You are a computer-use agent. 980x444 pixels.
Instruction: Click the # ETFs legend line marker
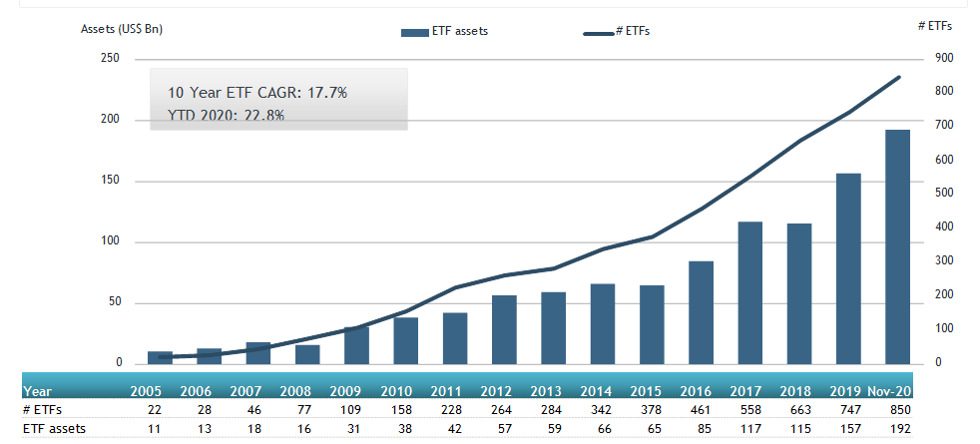pyautogui.click(x=598, y=33)
